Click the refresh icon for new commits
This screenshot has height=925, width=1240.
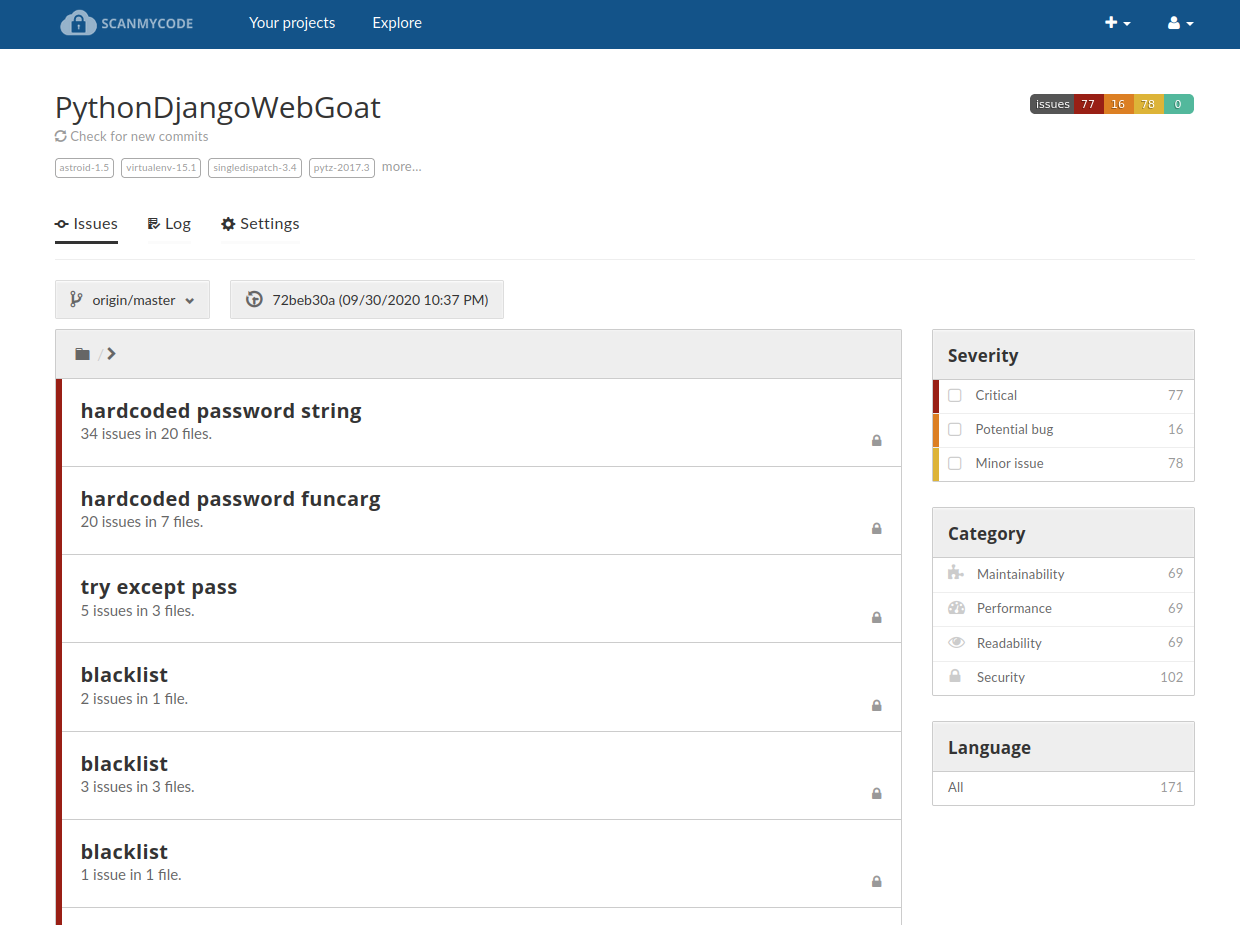(61, 136)
